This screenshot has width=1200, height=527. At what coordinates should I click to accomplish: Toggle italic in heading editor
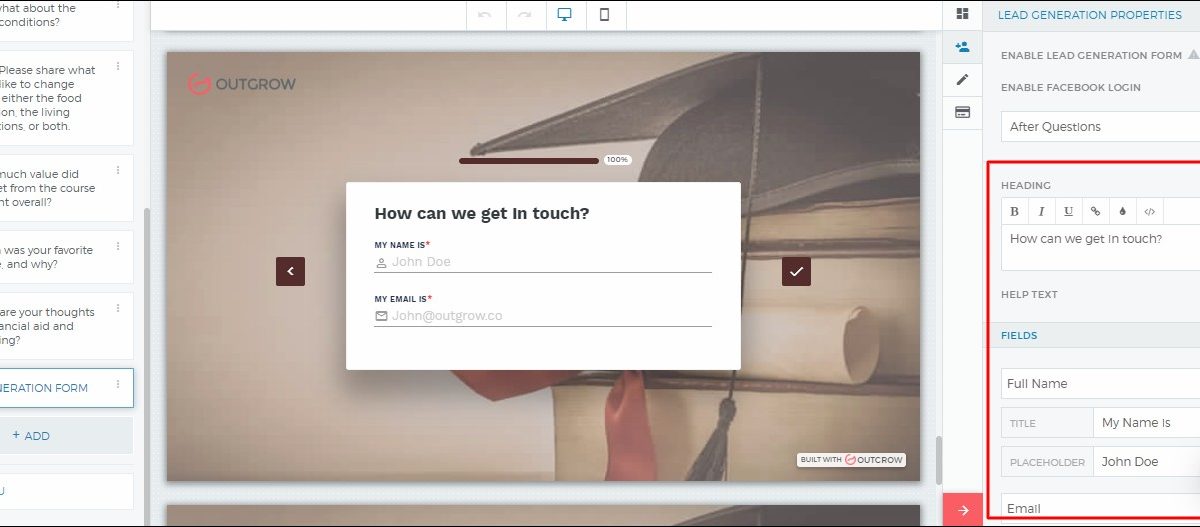click(x=1041, y=211)
